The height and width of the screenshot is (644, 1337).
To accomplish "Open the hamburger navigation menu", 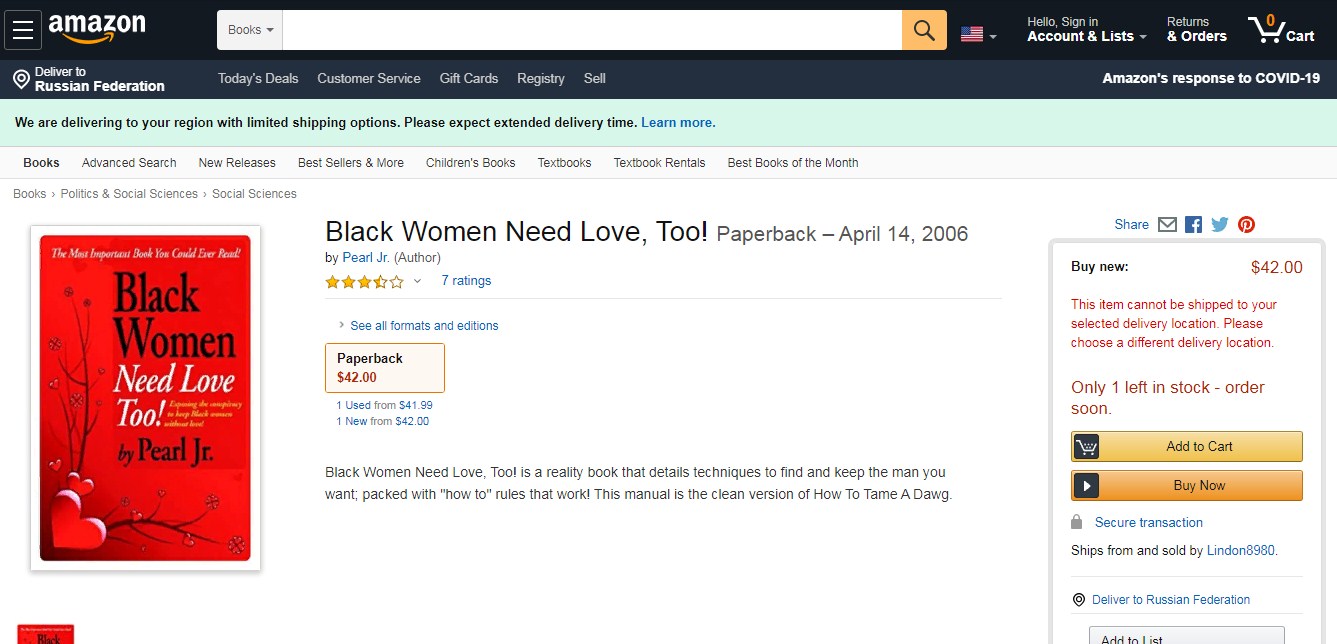I will pyautogui.click(x=23, y=30).
